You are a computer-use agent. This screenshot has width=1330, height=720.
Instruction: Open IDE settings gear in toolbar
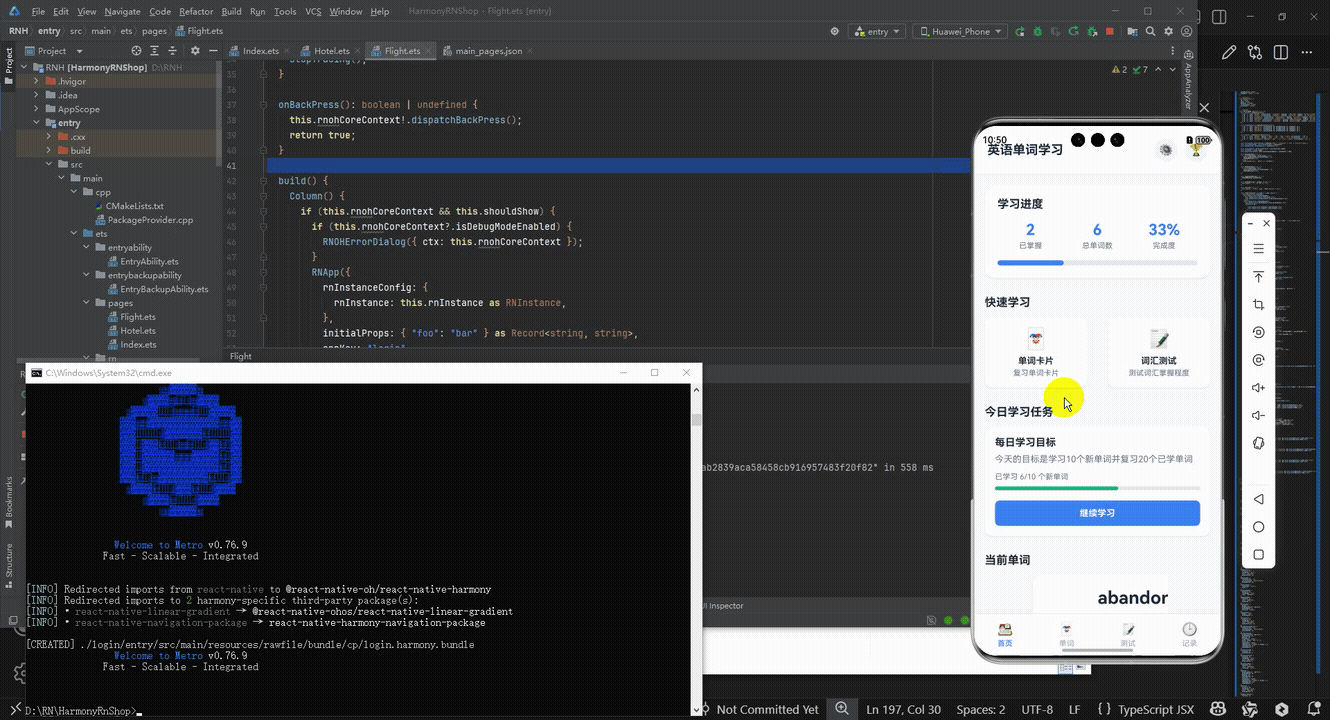pyautogui.click(x=1168, y=32)
